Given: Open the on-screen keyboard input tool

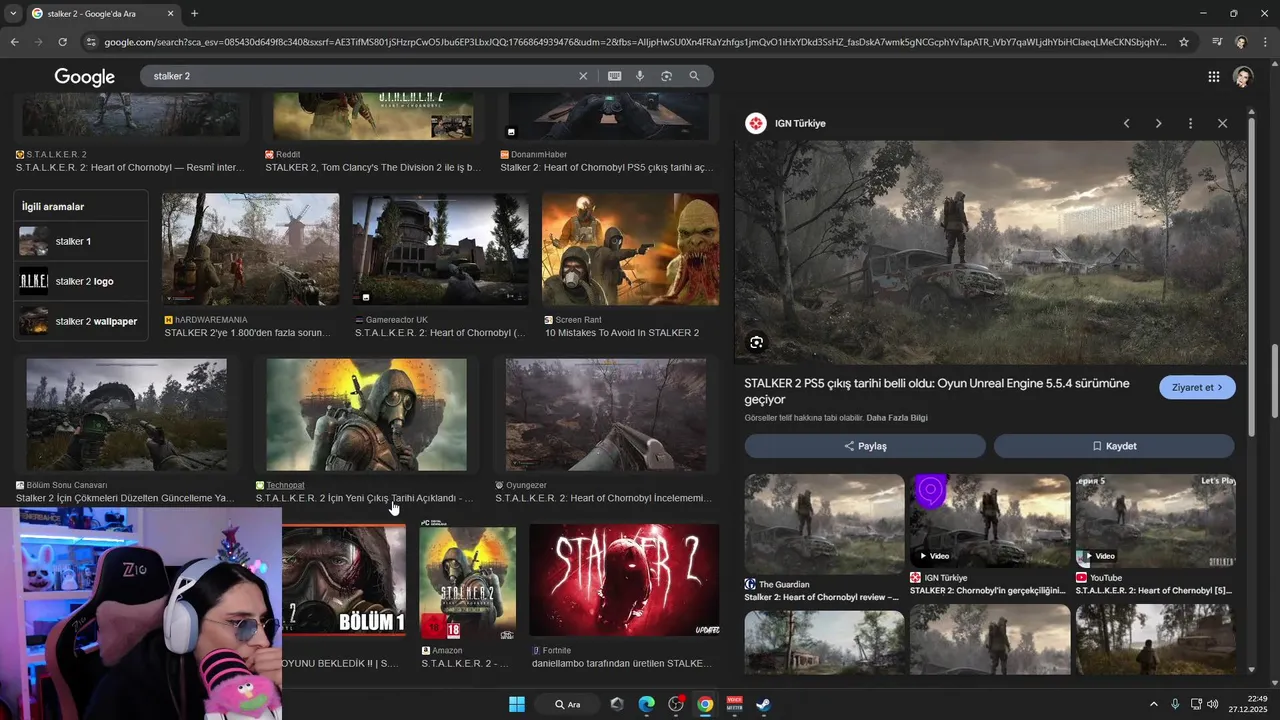Looking at the screenshot, I should 614,76.
